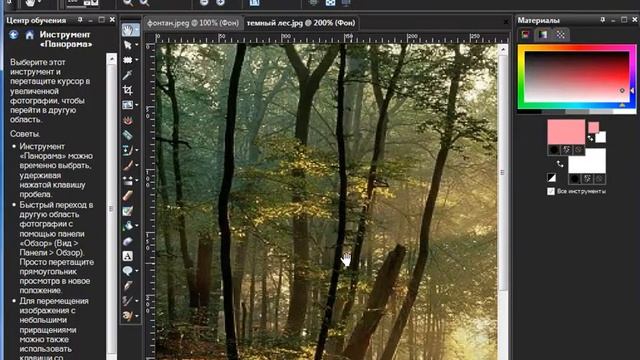640x360 pixels.
Task: Open the foreground style button
Action: (x=554, y=150)
